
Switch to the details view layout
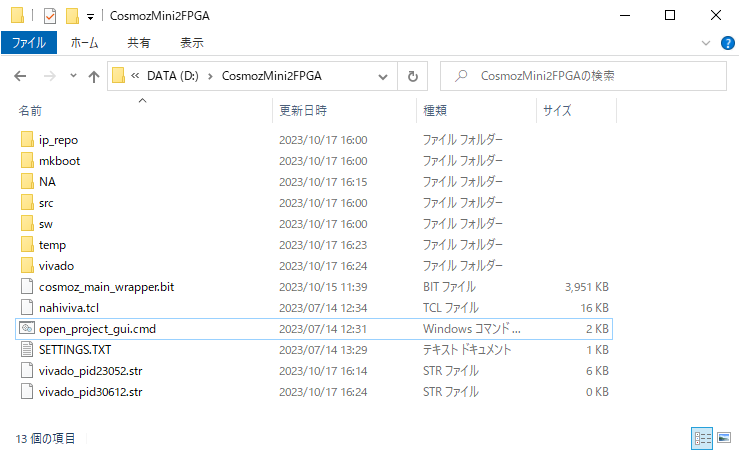click(700, 438)
